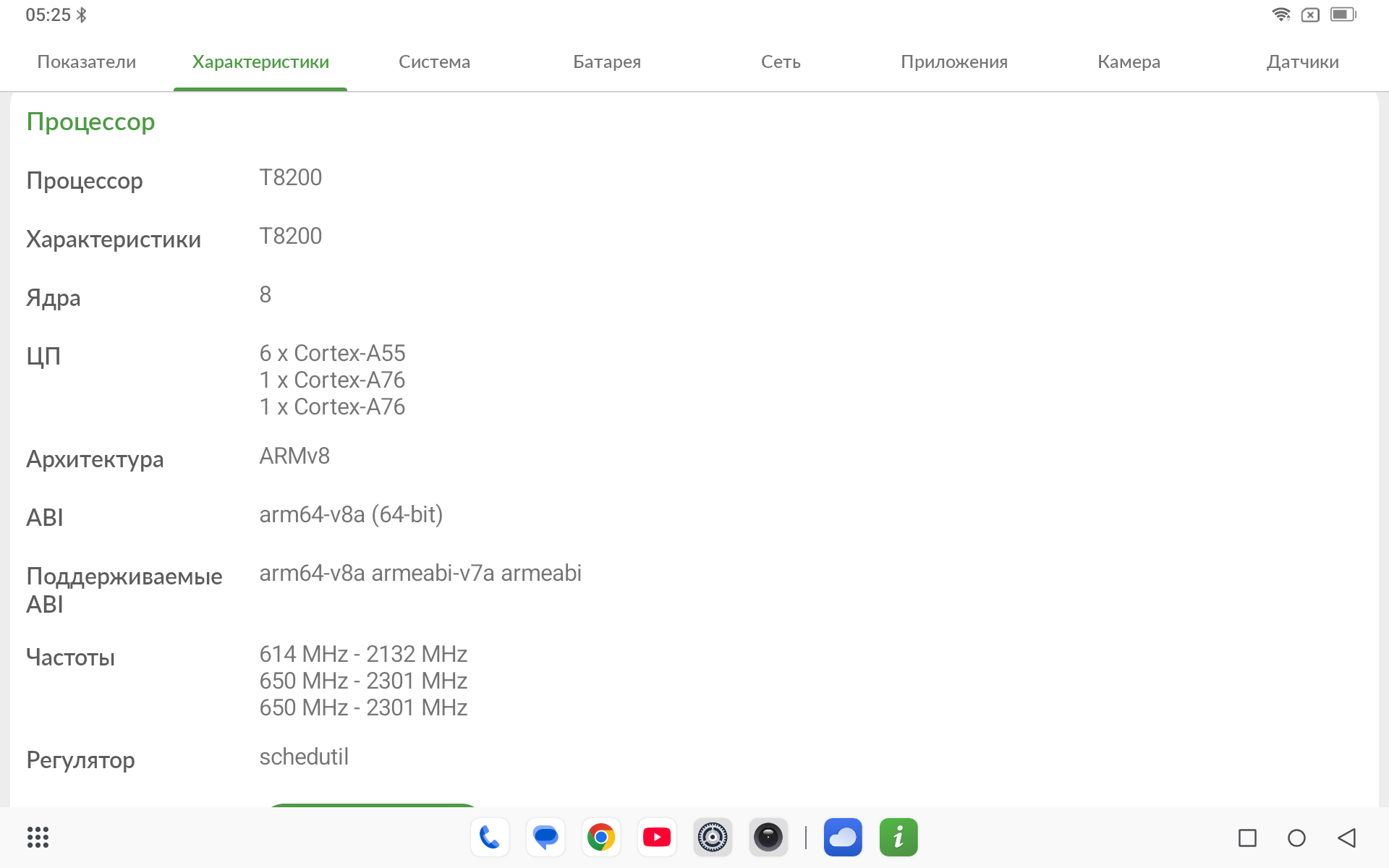This screenshot has width=1389, height=868.
Task: Open the Settings gear app
Action: [x=713, y=838]
